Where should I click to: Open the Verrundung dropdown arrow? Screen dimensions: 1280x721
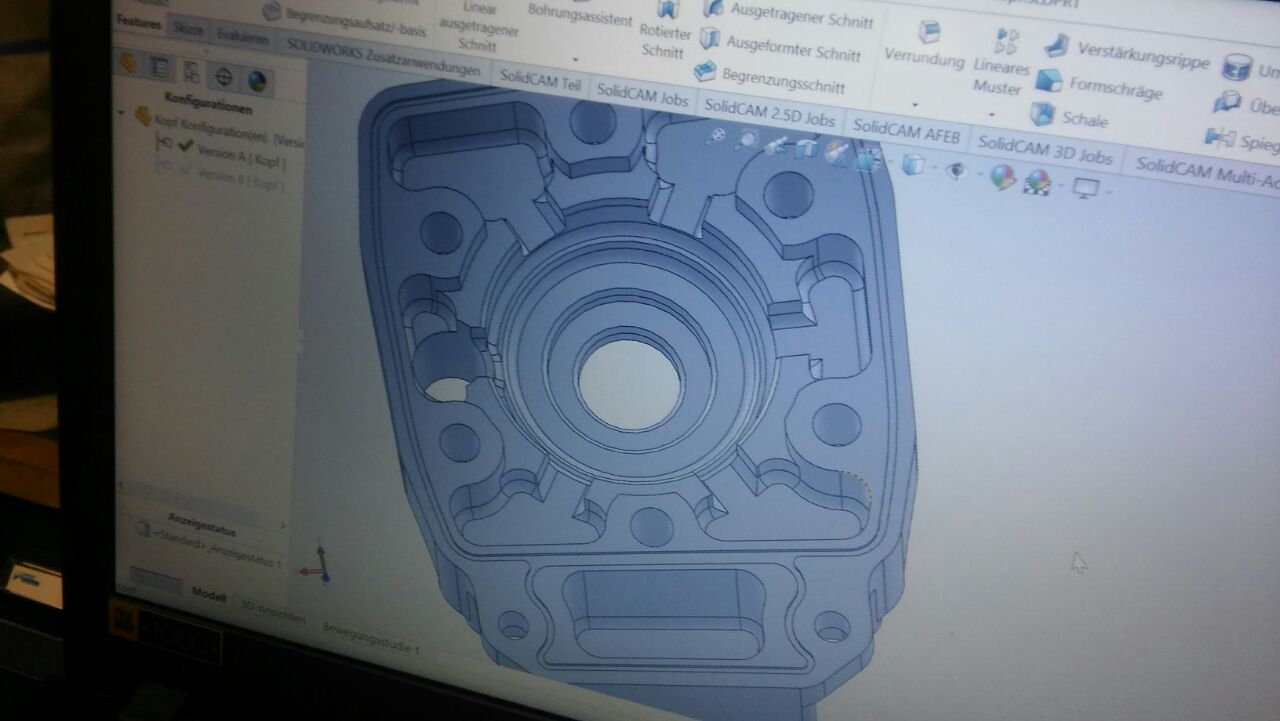point(917,103)
